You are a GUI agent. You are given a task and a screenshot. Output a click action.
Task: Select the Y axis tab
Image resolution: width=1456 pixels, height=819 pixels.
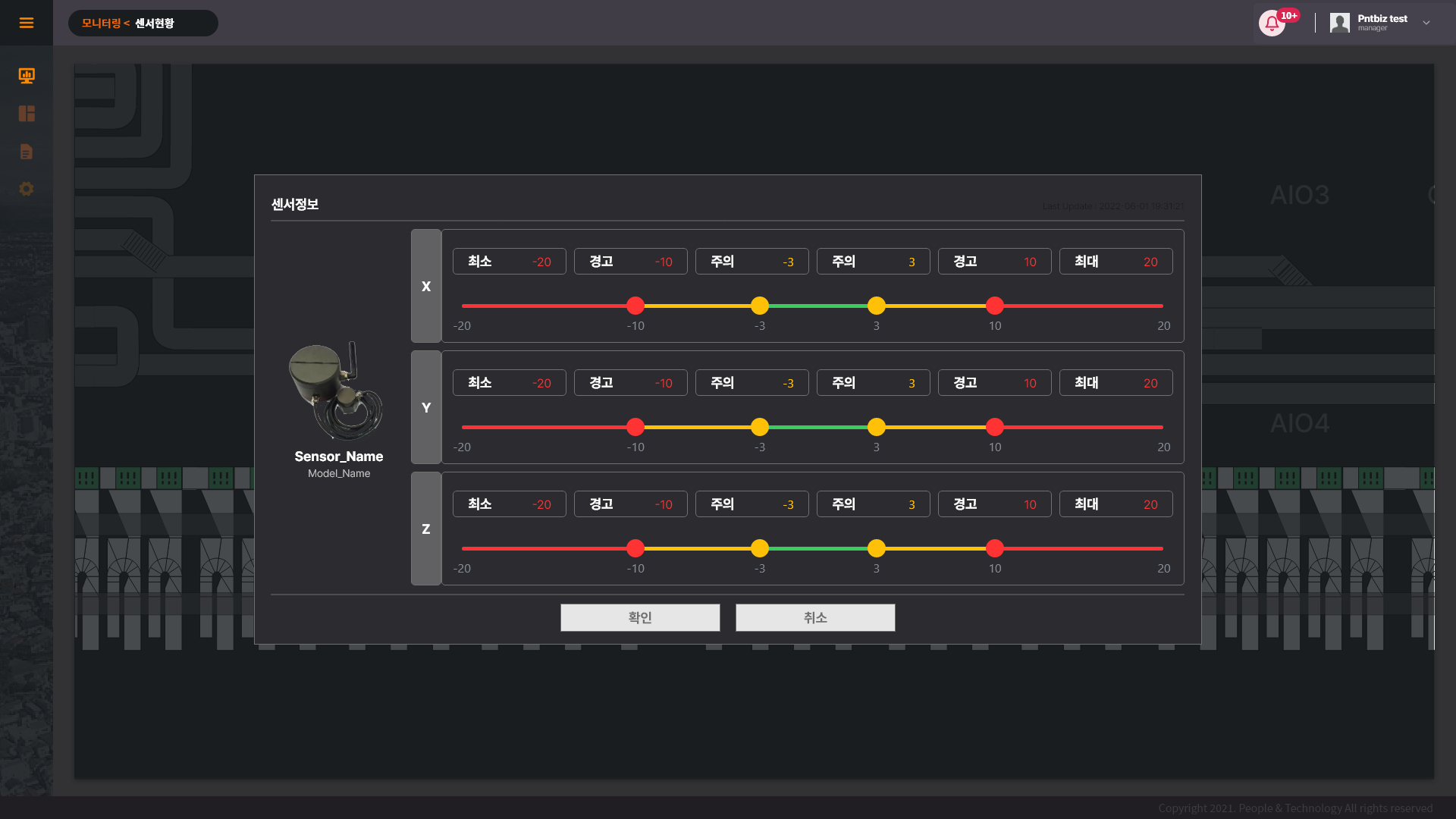point(426,407)
